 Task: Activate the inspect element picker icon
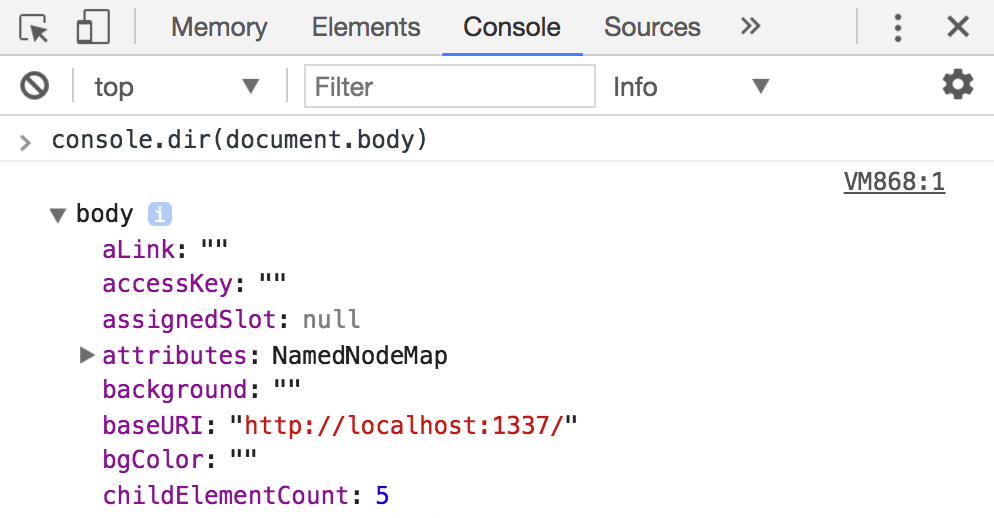coord(34,27)
